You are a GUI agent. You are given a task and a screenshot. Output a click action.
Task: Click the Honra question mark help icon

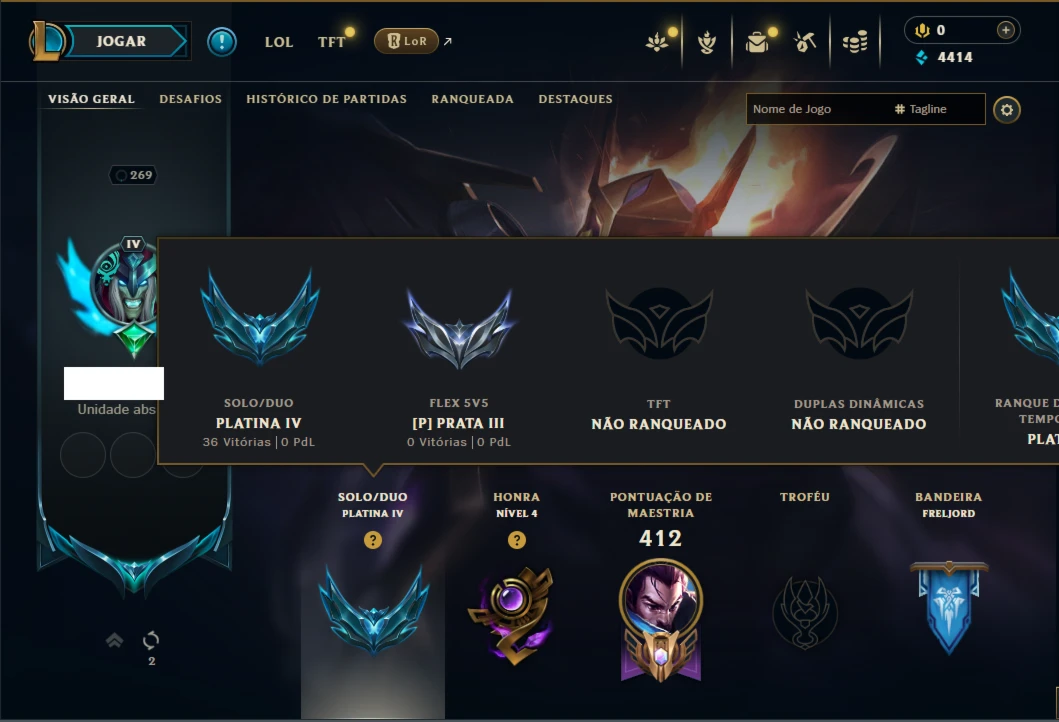(517, 540)
